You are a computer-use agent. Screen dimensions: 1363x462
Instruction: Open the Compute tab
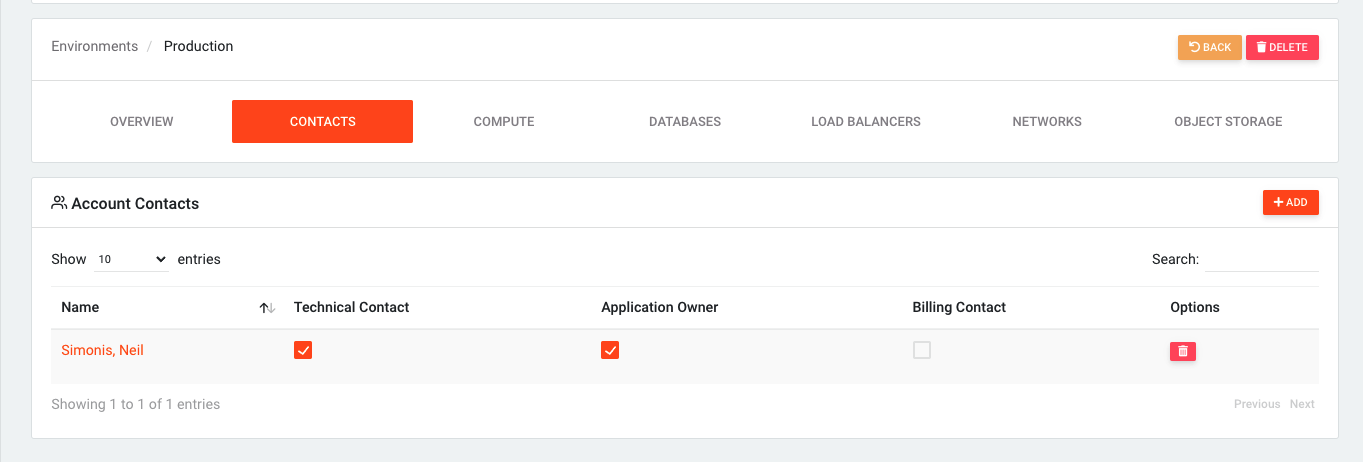click(x=504, y=122)
